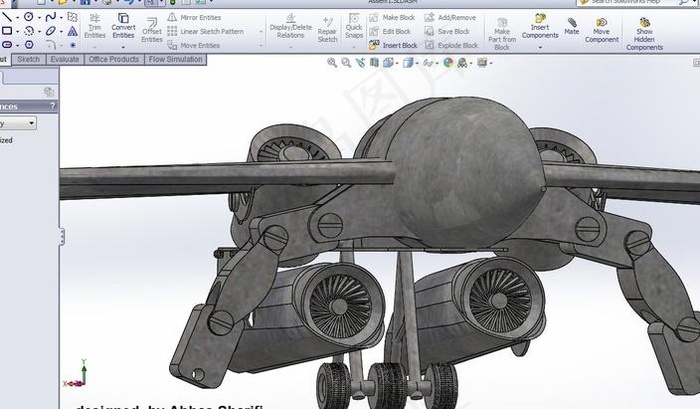The height and width of the screenshot is (409, 700).
Task: Select the Arc sketch tool
Action: tap(29, 31)
